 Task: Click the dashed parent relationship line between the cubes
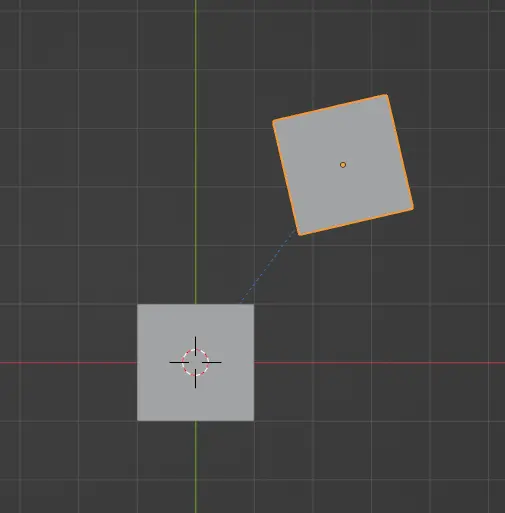point(268,266)
